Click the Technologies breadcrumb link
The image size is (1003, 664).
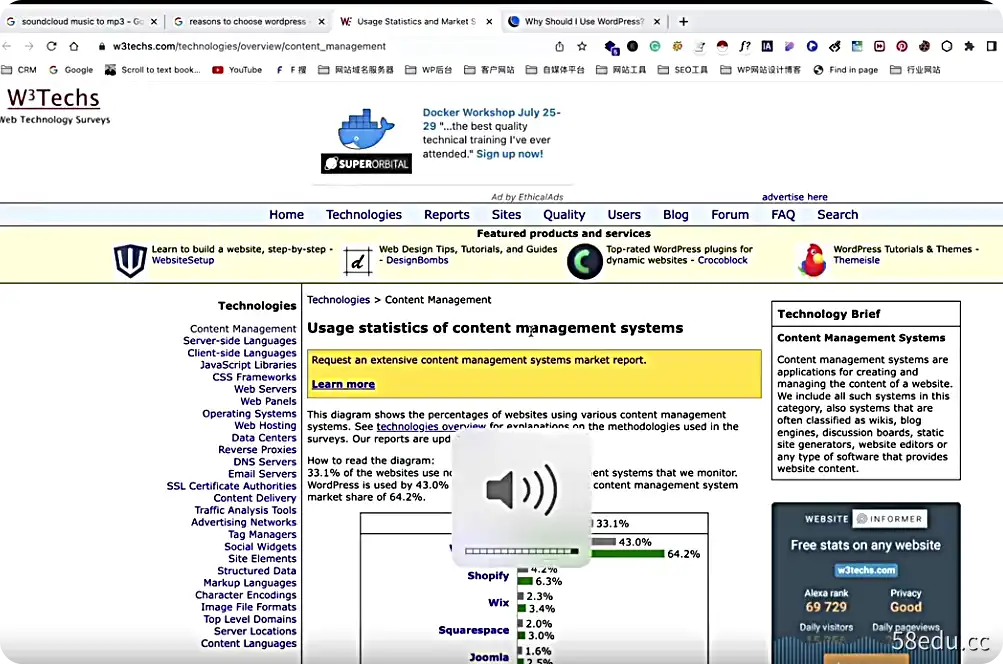pyautogui.click(x=338, y=300)
